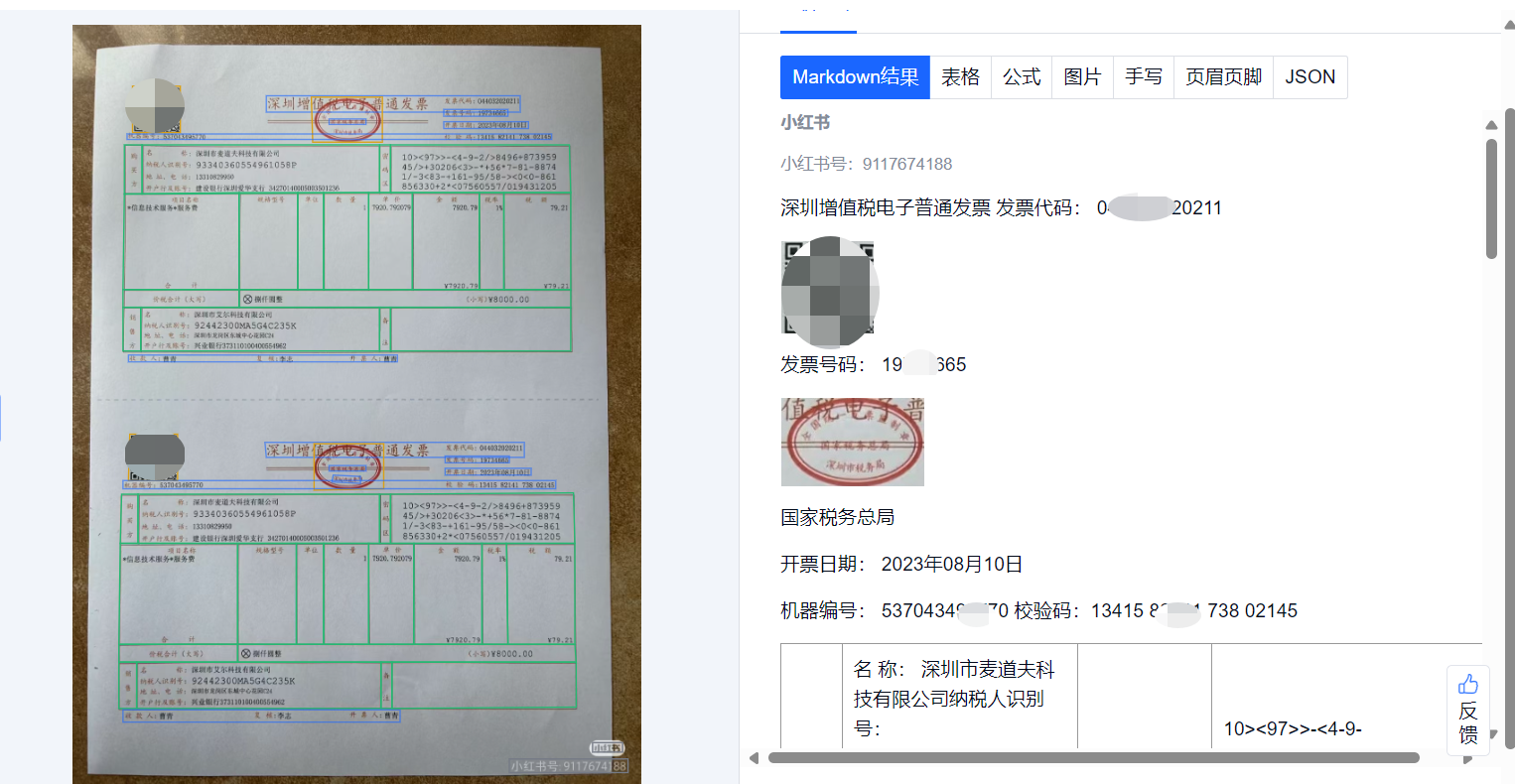Click the blurred QR code image in results
This screenshot has width=1515, height=784.
pyautogui.click(x=829, y=292)
